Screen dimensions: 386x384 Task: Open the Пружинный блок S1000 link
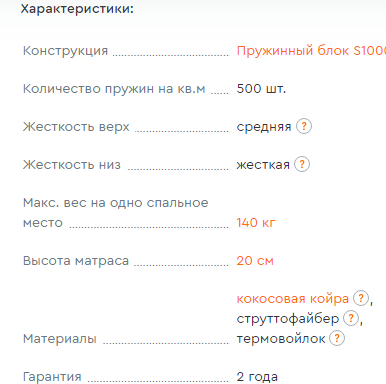pos(311,51)
